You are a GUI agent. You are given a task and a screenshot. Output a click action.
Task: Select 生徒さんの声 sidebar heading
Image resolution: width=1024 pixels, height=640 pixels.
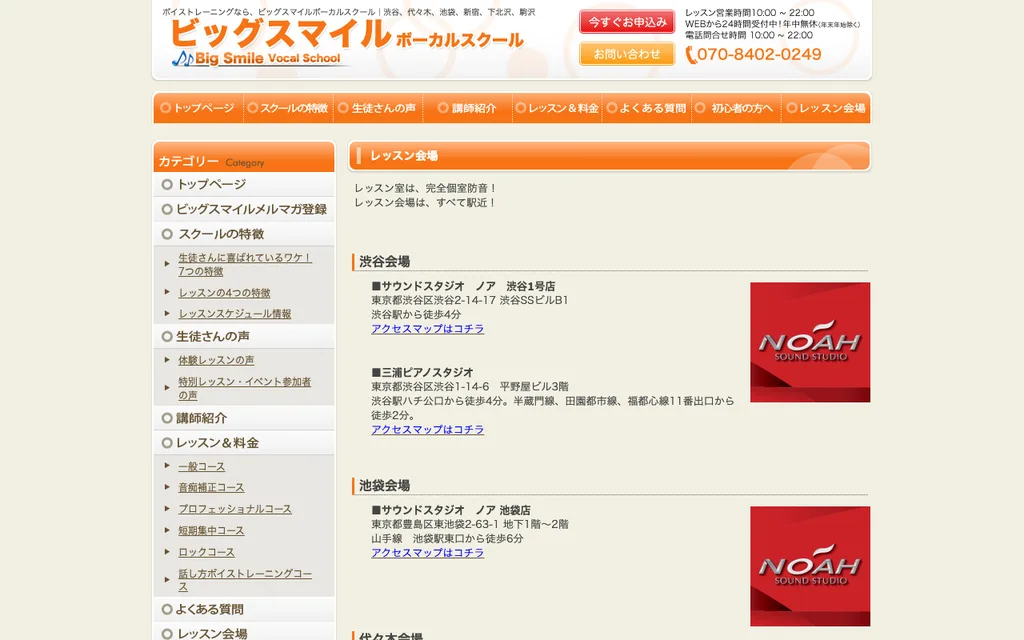point(244,337)
